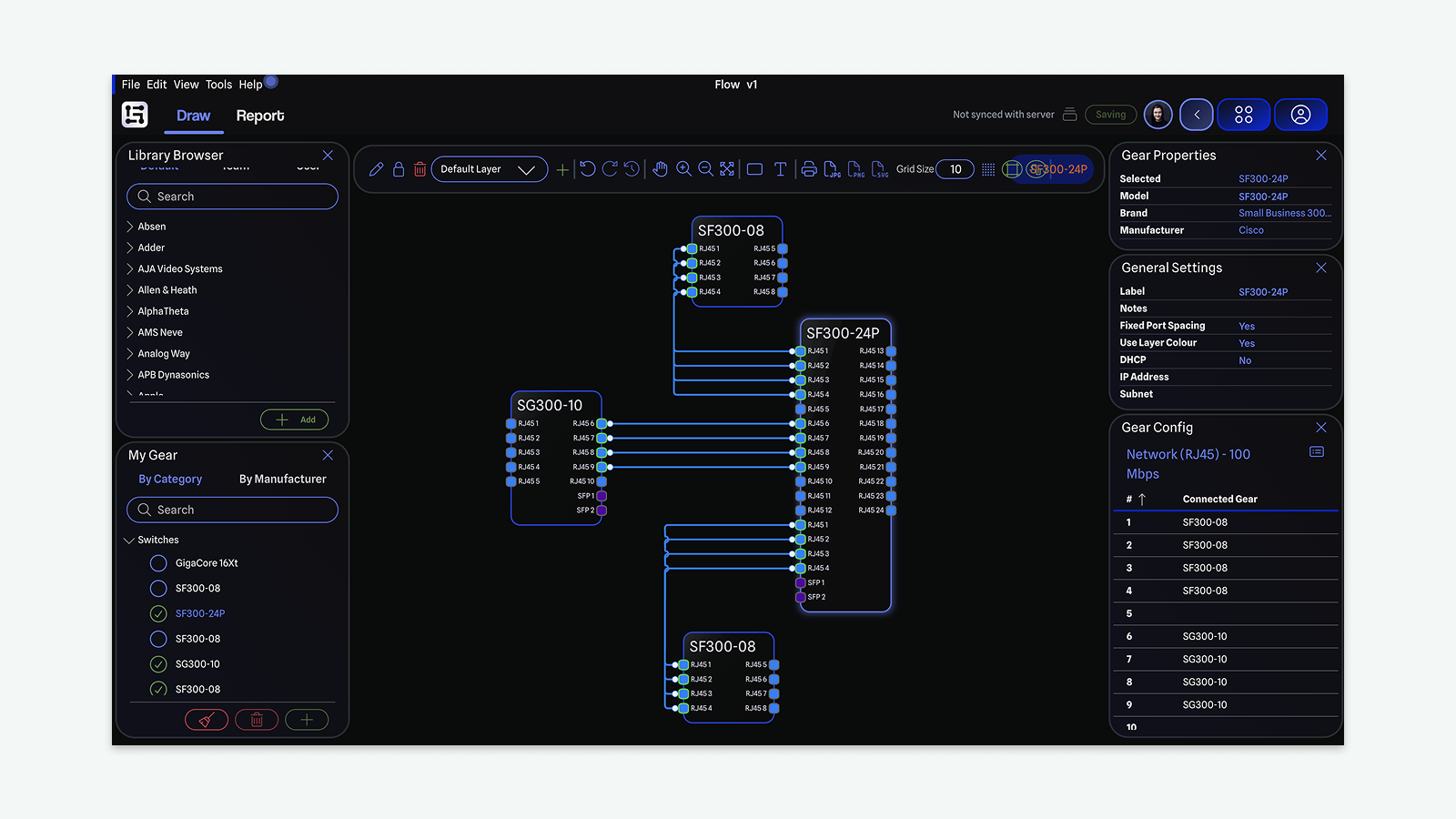This screenshot has height=819, width=1456.
Task: Open the Default Layer dropdown
Action: 490,169
